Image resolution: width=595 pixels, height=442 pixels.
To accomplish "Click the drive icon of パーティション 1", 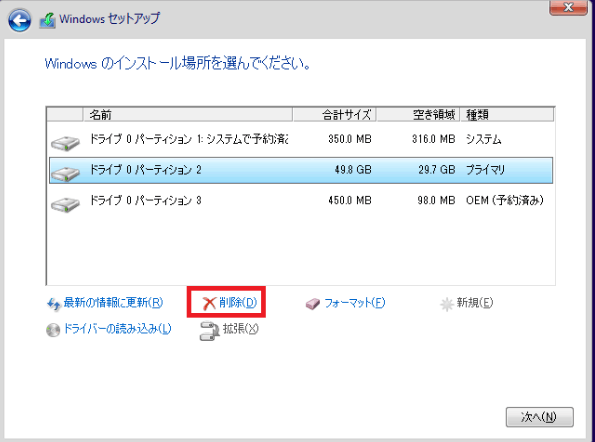I will (65, 143).
